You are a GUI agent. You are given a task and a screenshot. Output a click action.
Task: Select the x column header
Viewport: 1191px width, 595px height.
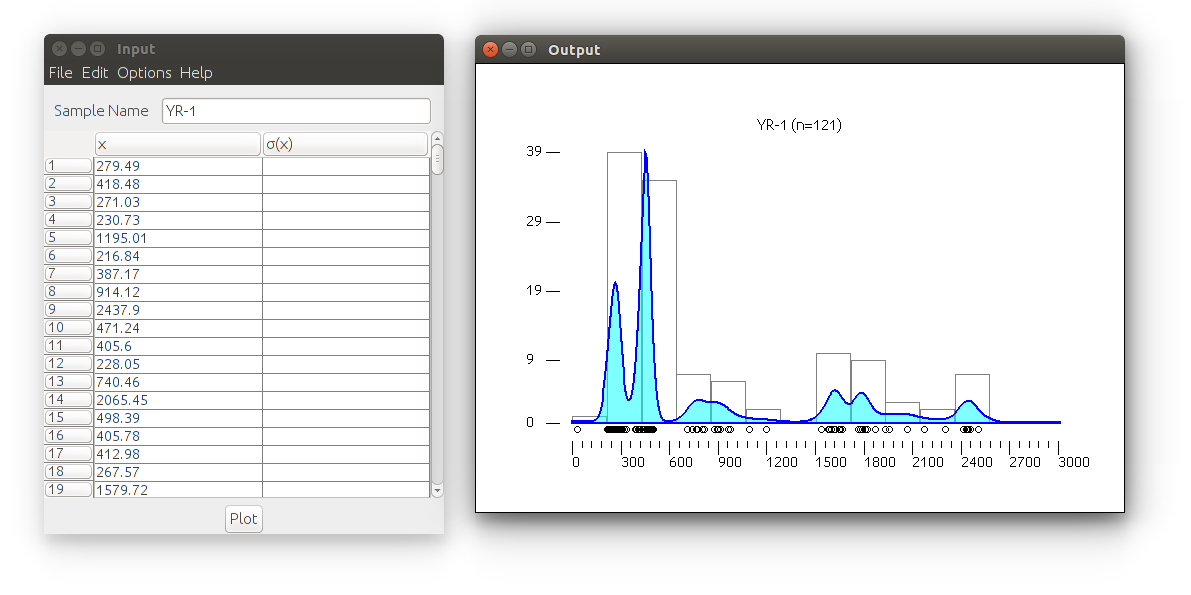[x=177, y=144]
